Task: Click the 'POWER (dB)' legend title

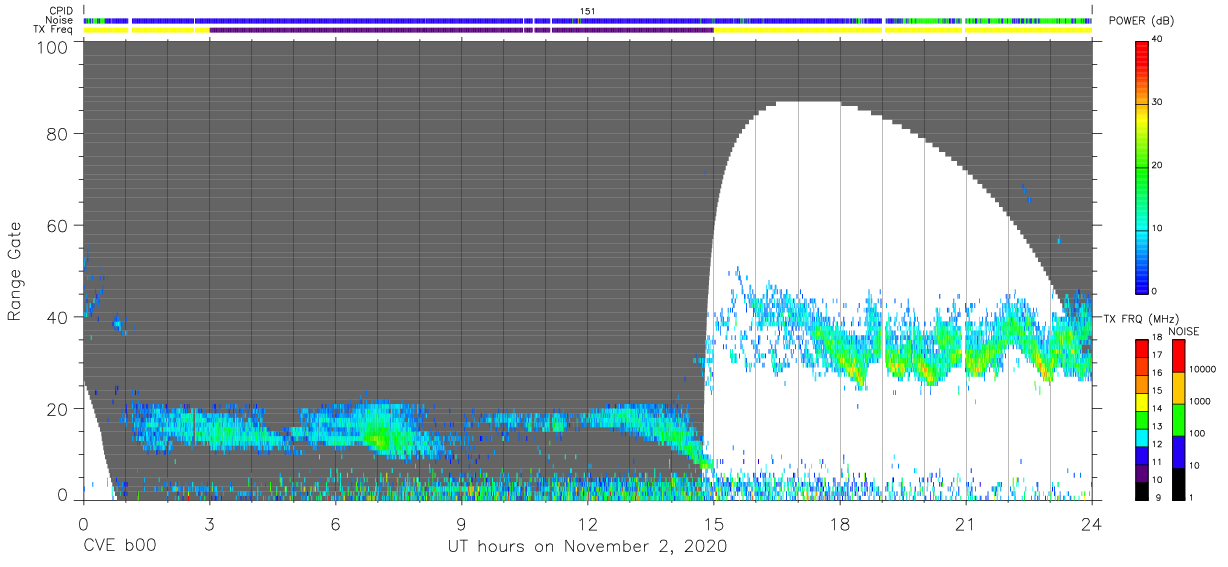Action: pyautogui.click(x=1141, y=21)
